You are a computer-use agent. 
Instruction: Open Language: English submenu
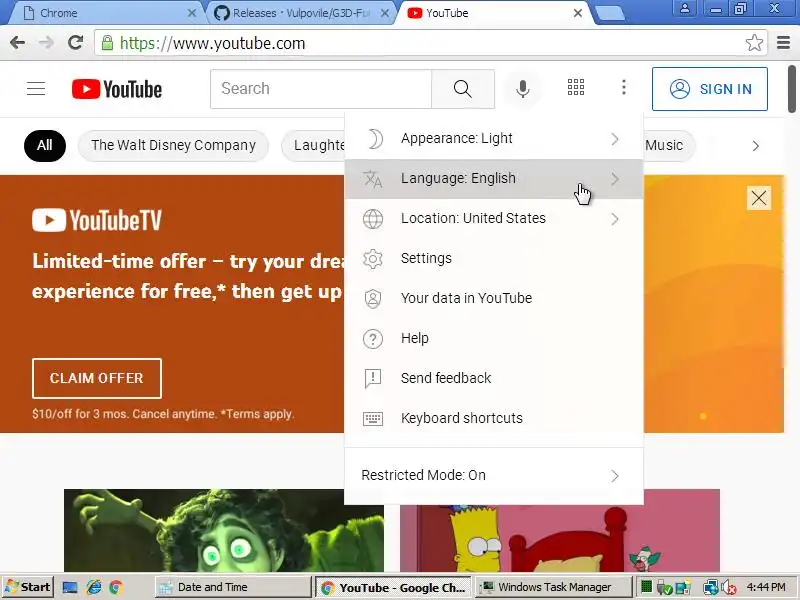(x=494, y=179)
